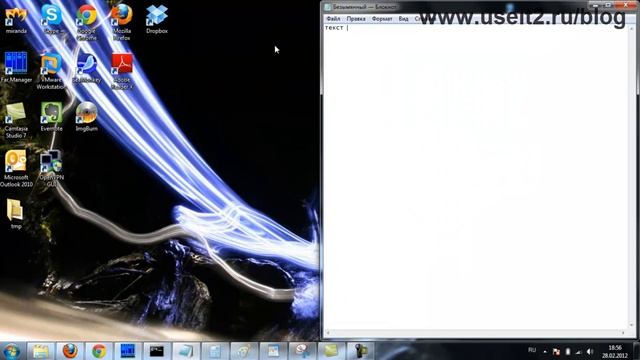Switch to Far Manager in the taskbar
The width and height of the screenshot is (640, 360).
tap(128, 351)
